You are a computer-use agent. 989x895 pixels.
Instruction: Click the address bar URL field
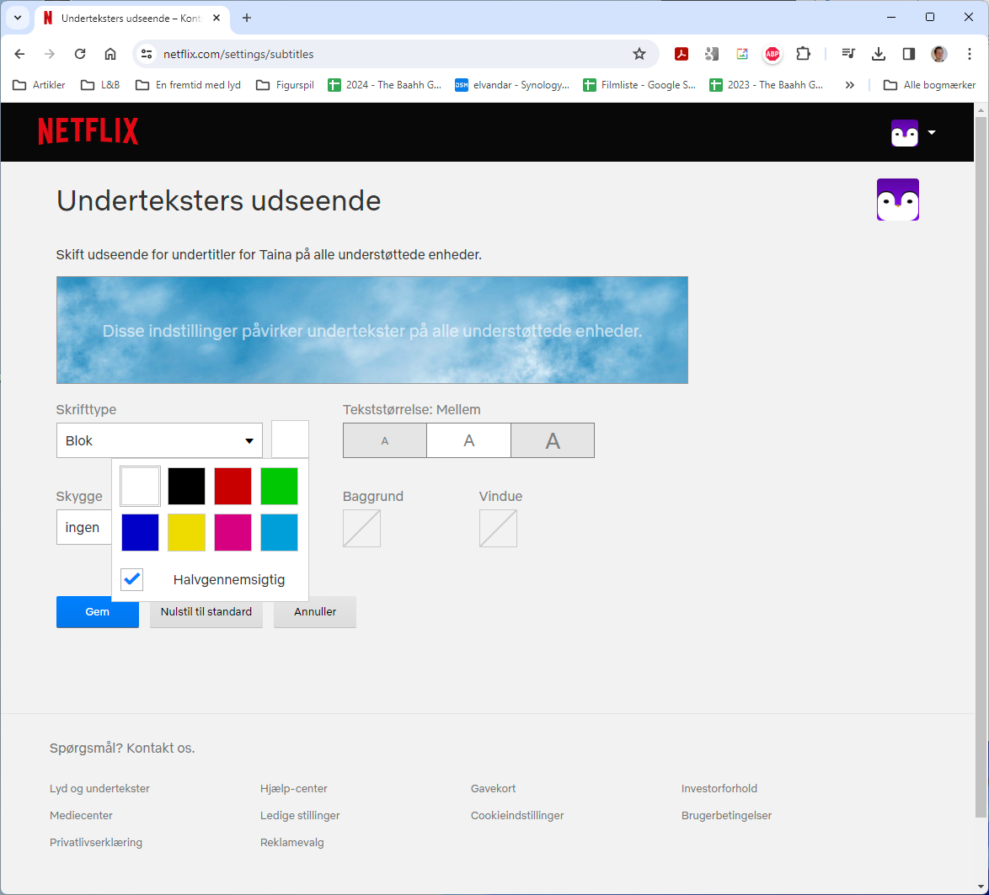pos(390,54)
